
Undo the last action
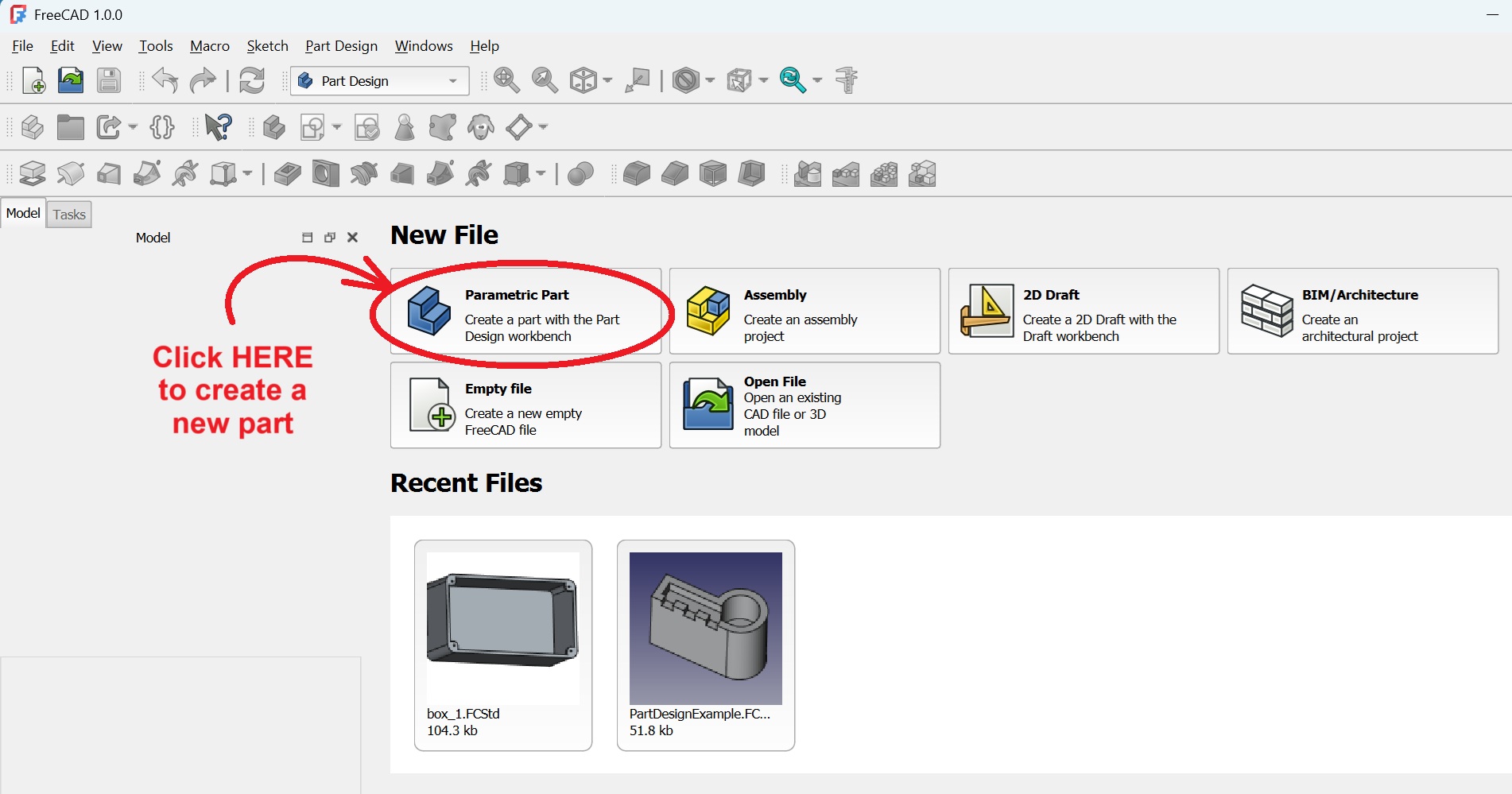(x=164, y=80)
